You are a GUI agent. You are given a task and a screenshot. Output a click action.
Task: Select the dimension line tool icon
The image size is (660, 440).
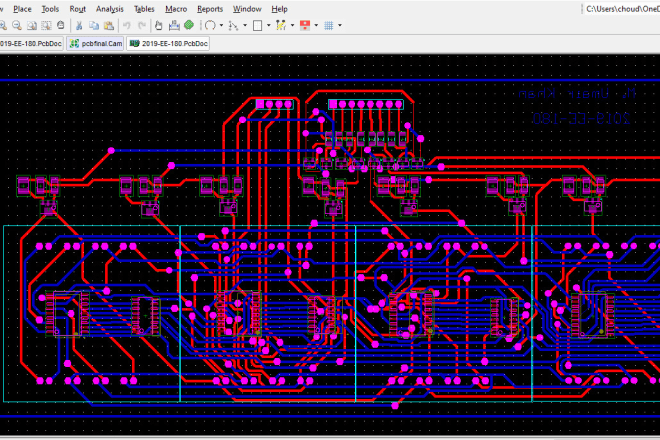233,26
